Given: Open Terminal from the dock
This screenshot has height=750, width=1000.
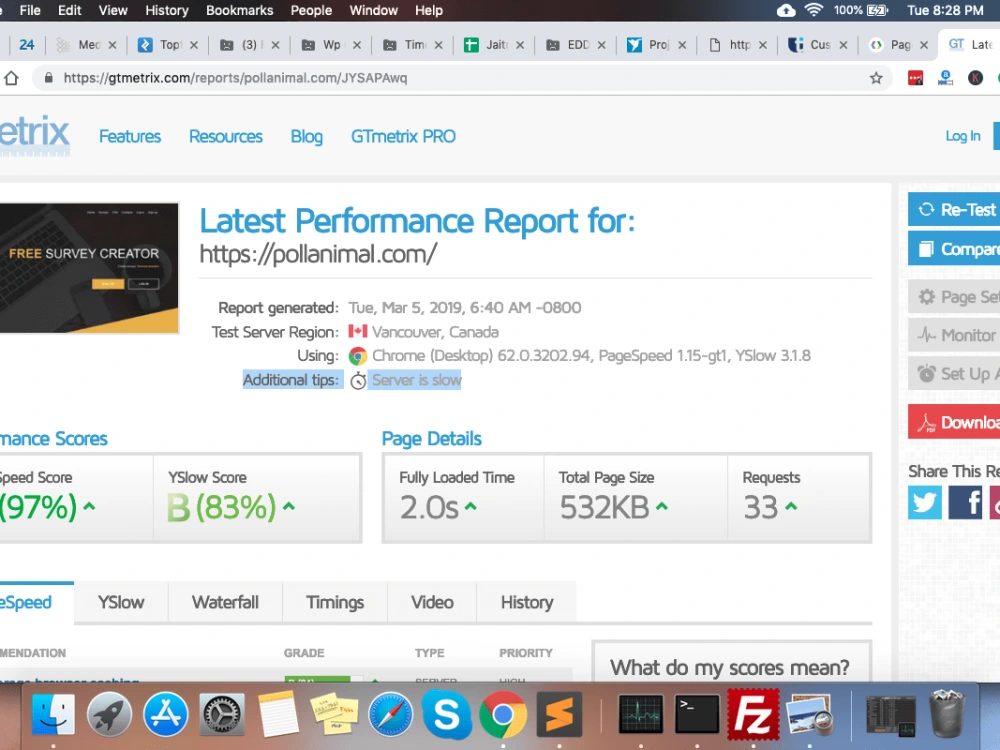Looking at the screenshot, I should (697, 714).
